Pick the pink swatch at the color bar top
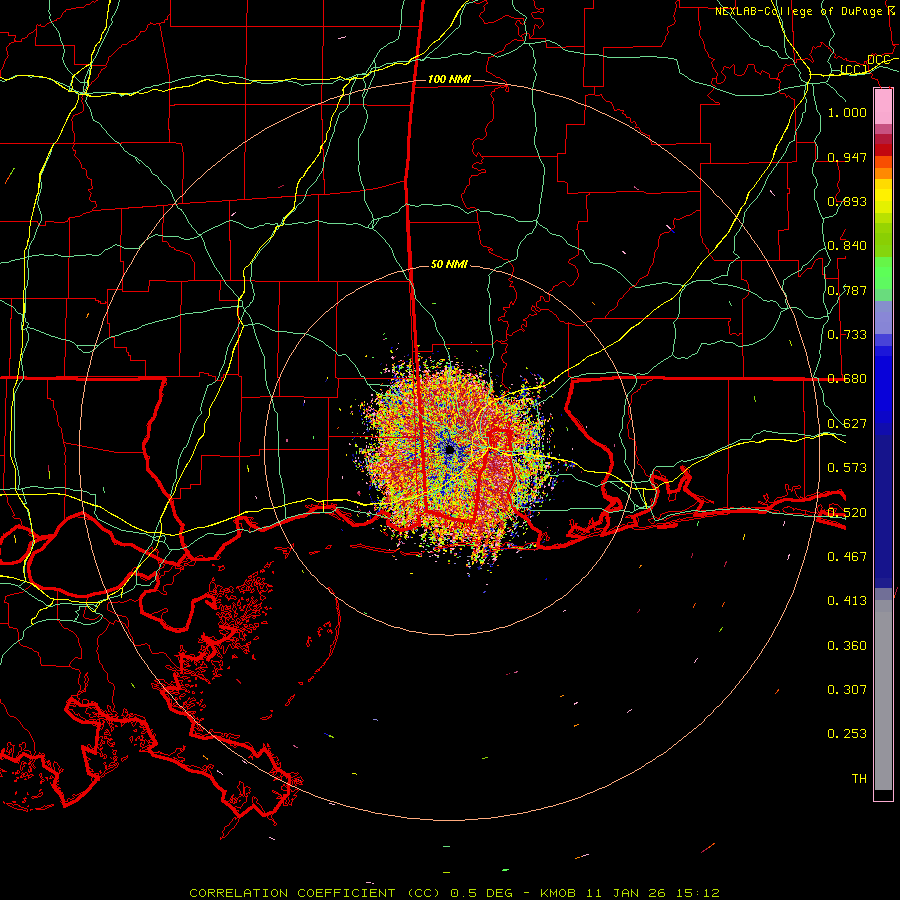 click(883, 107)
